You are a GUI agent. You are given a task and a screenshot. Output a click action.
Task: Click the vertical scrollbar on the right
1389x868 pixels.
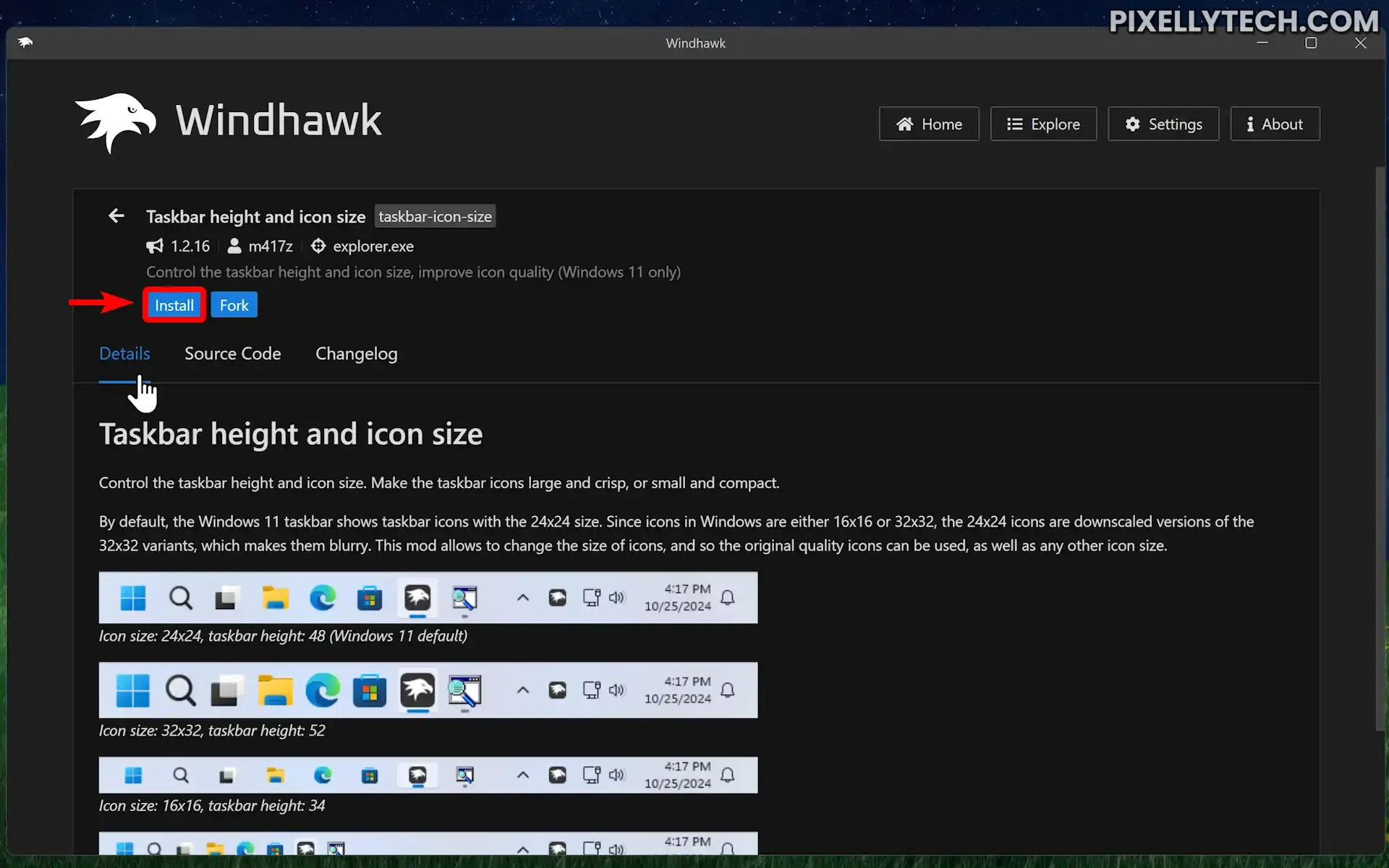[x=1380, y=448]
